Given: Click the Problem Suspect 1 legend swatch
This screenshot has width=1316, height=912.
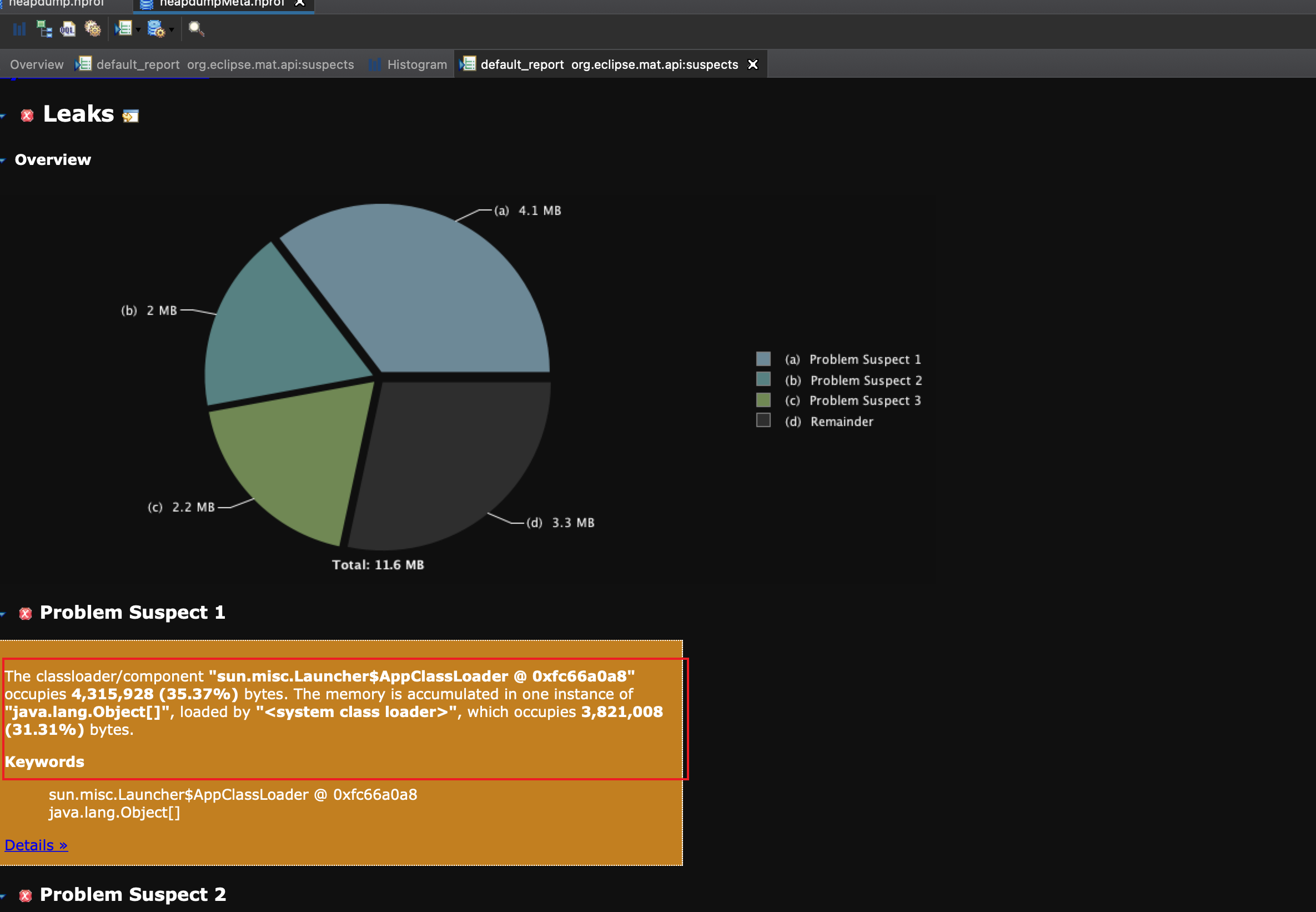Looking at the screenshot, I should coord(763,359).
